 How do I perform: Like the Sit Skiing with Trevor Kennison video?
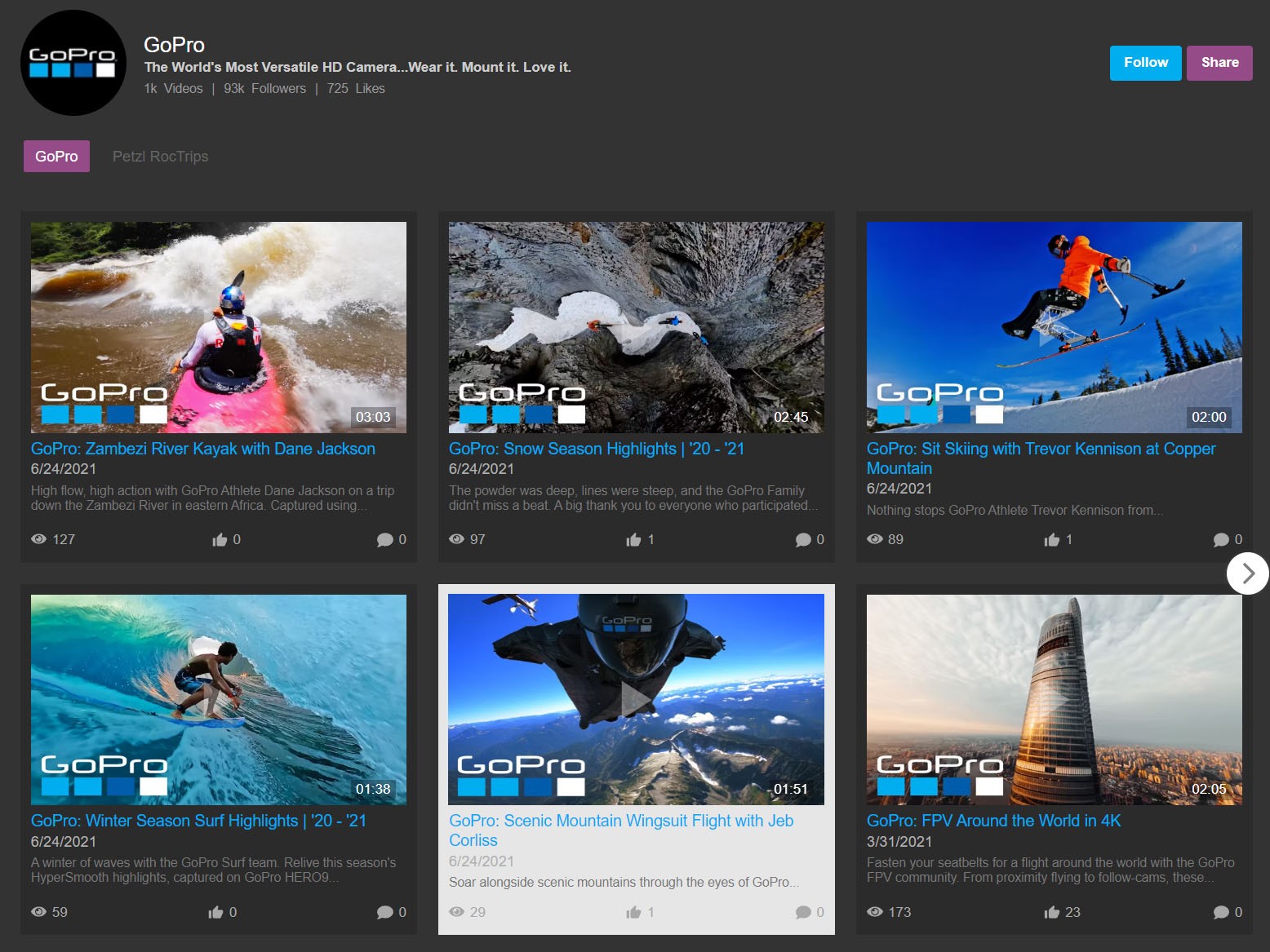[x=1051, y=539]
